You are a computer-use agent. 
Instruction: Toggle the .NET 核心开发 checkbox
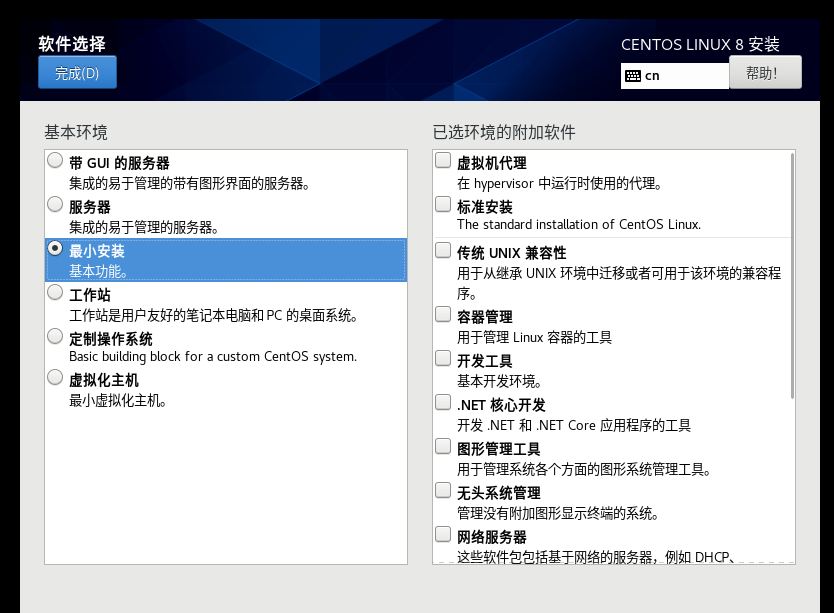(x=443, y=402)
